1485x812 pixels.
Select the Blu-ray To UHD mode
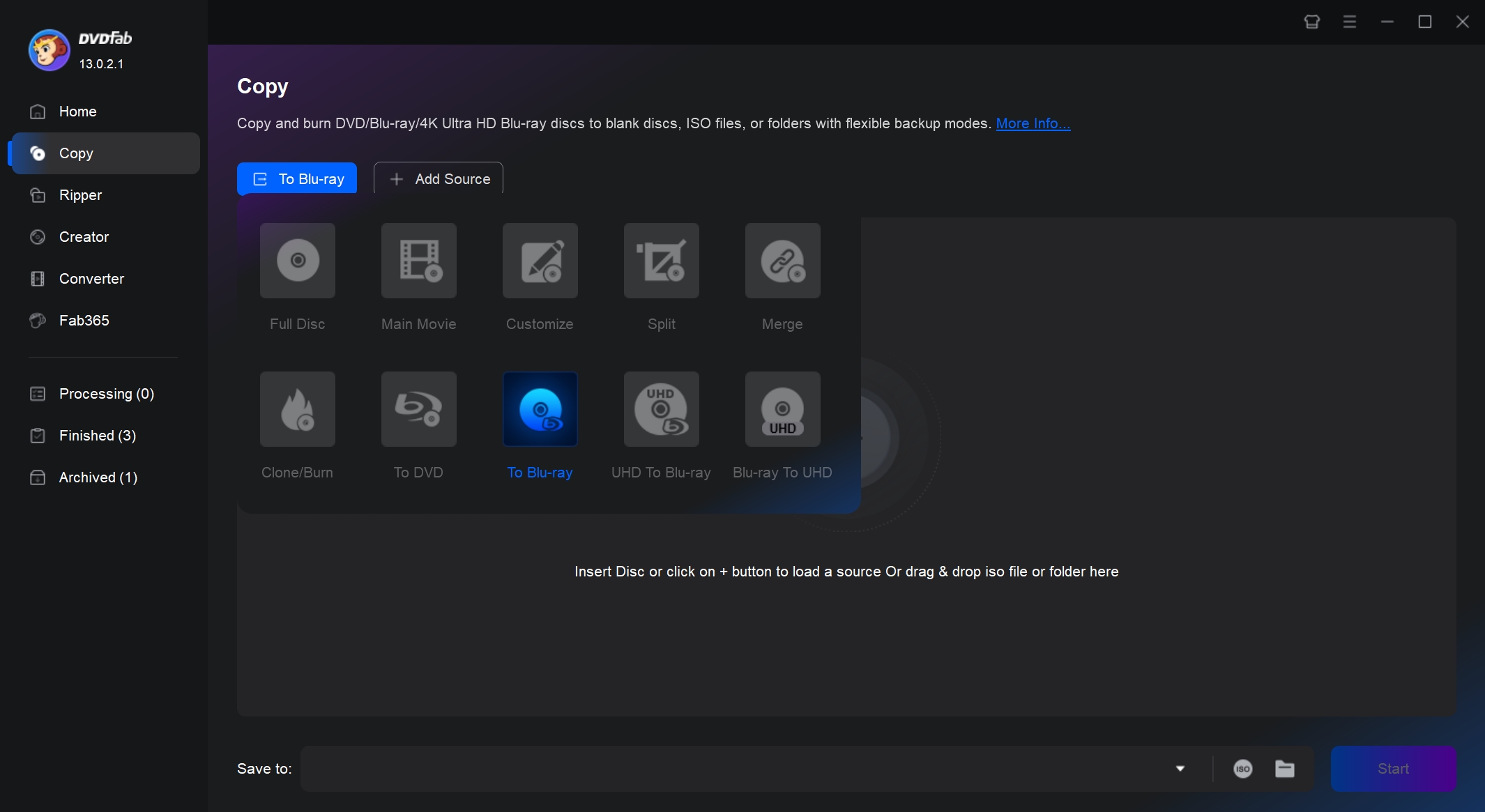[x=782, y=409]
